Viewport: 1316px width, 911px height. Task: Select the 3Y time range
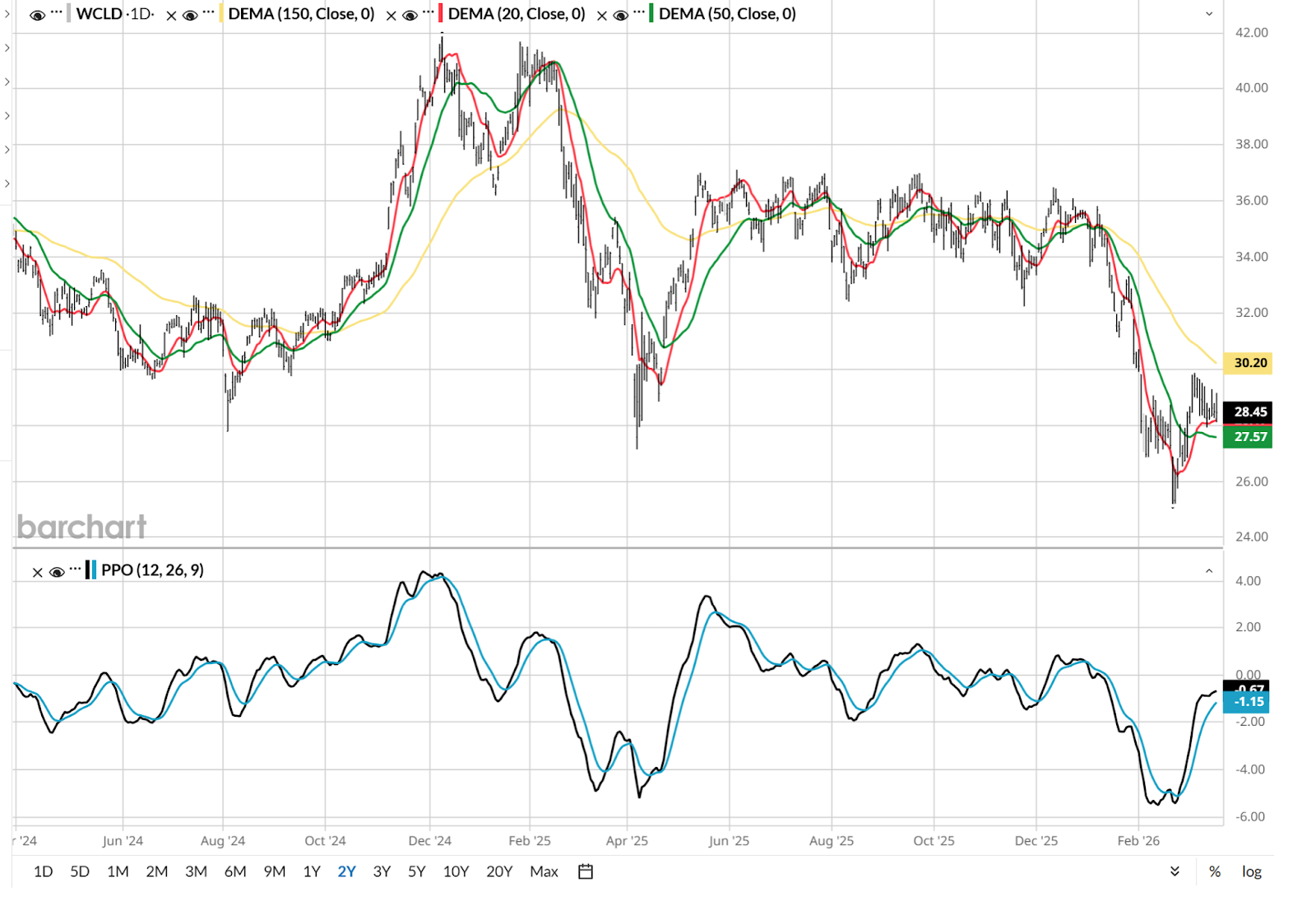tap(382, 871)
